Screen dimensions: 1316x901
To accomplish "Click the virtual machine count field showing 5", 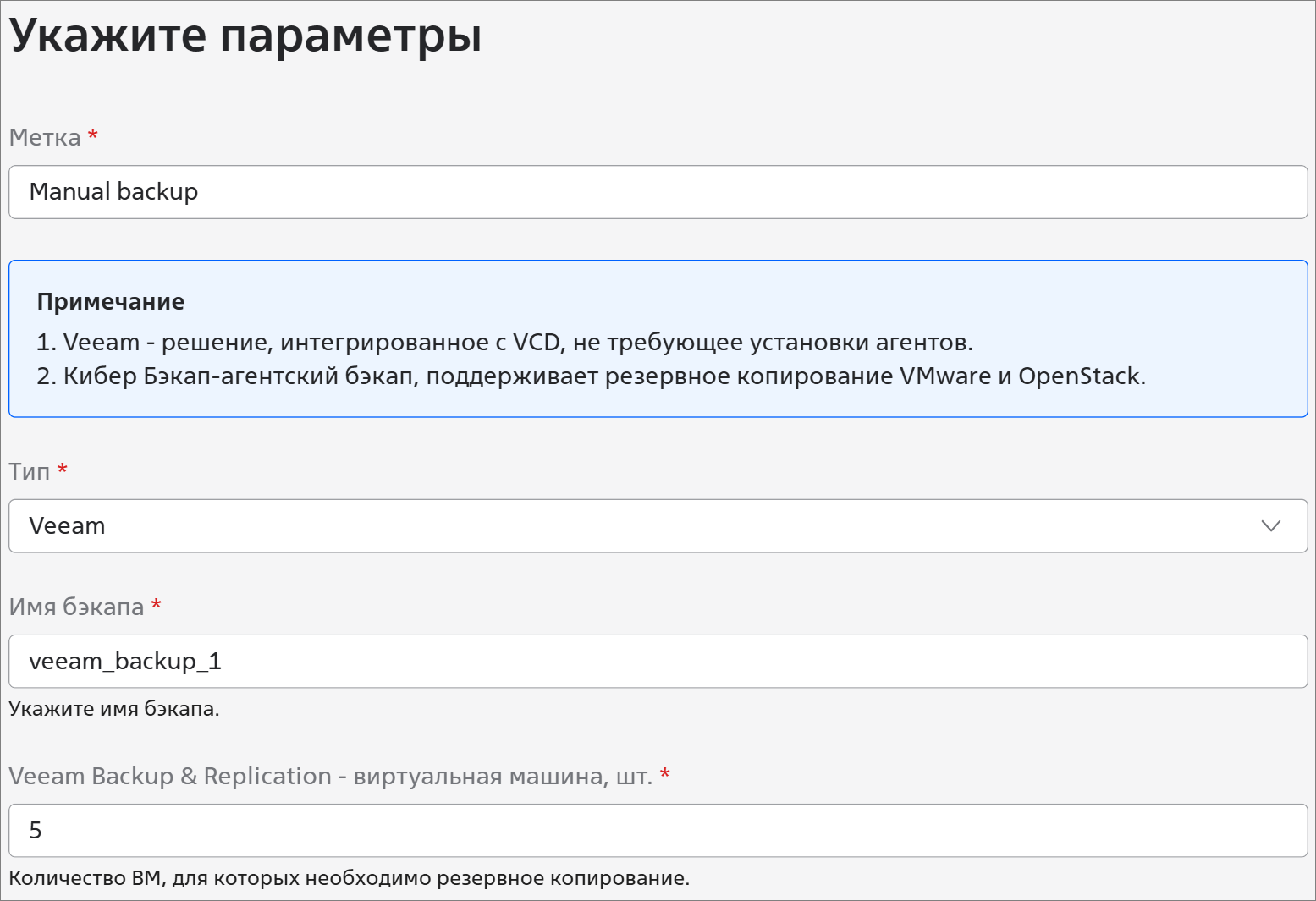I will pos(658,831).
